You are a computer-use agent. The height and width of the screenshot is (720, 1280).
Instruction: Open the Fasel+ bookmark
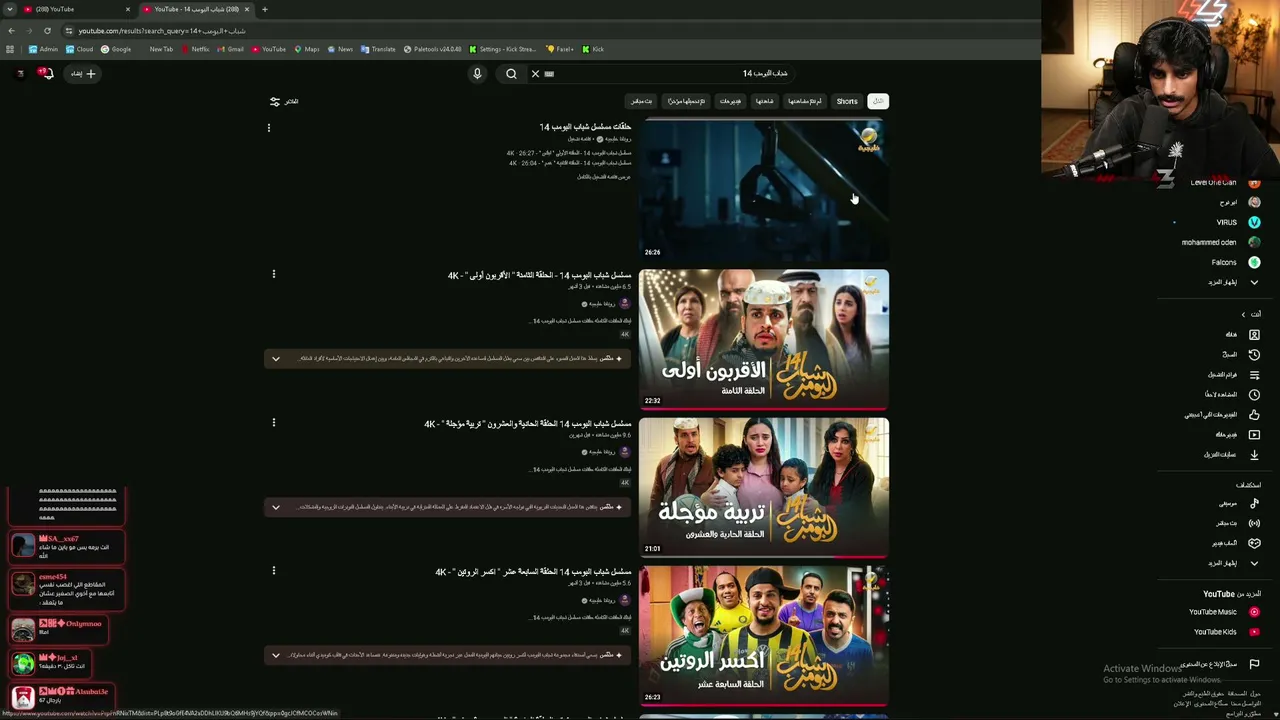click(x=560, y=49)
